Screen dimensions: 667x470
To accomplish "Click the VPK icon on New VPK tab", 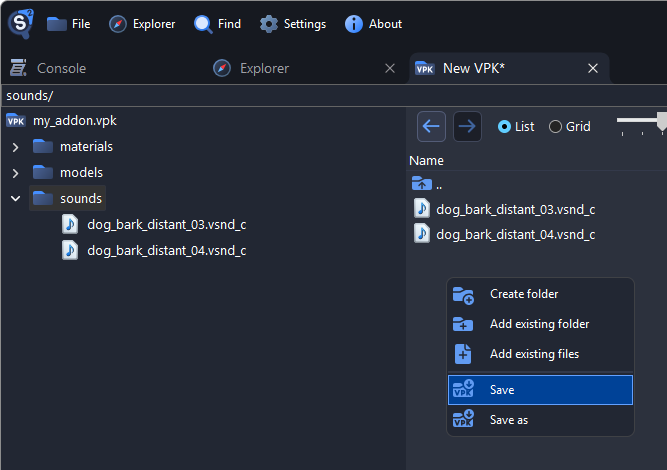I will point(425,68).
